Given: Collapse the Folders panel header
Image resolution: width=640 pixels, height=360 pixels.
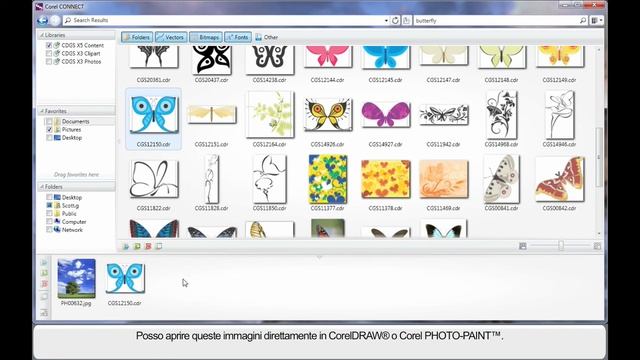Looking at the screenshot, I should click(x=76, y=187).
